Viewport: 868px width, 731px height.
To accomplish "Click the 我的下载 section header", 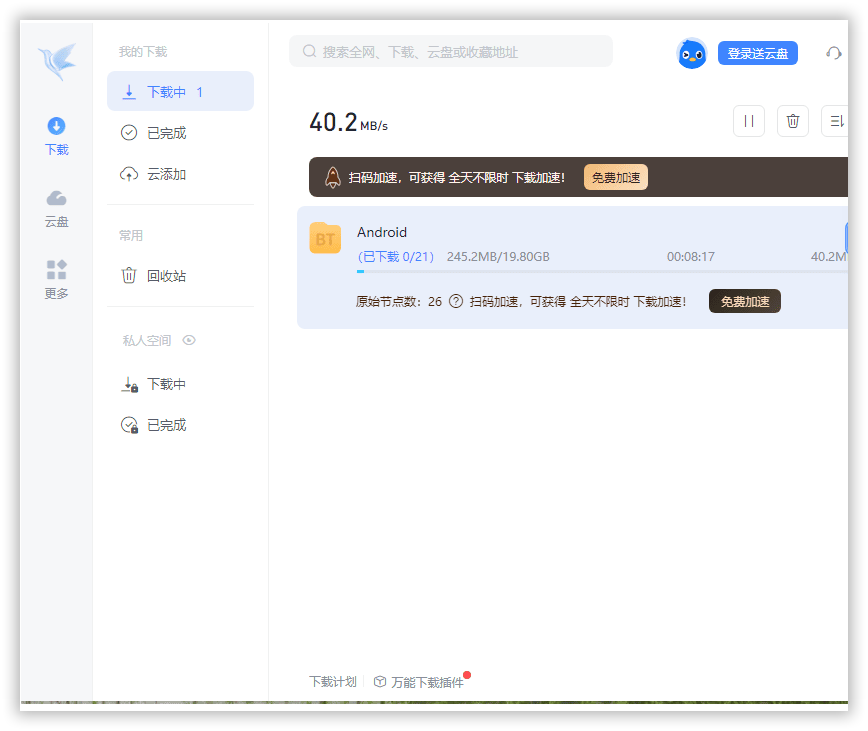I will click(x=143, y=52).
